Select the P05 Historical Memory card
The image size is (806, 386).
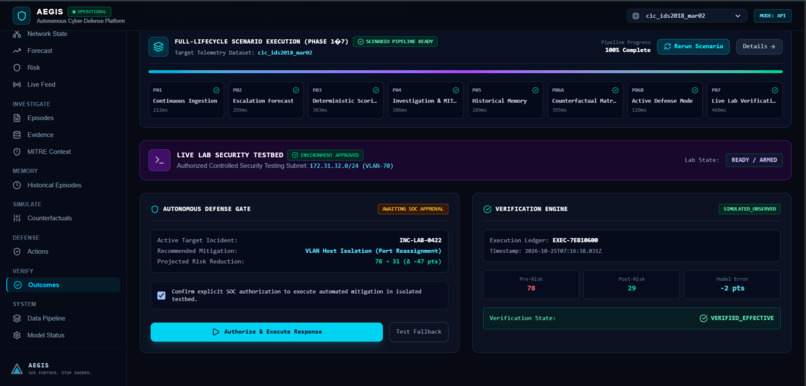pyautogui.click(x=505, y=100)
